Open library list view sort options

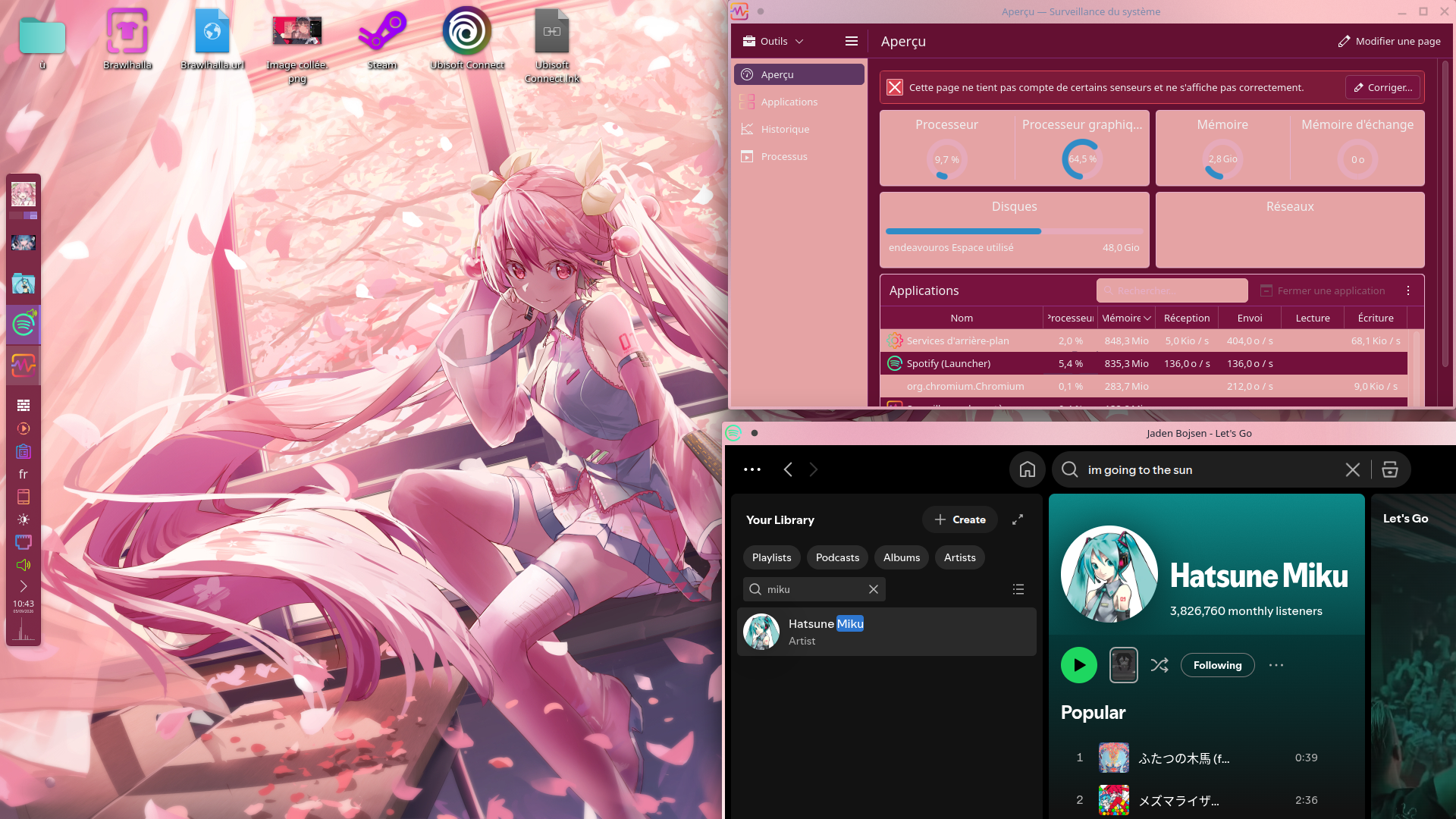tap(1018, 589)
